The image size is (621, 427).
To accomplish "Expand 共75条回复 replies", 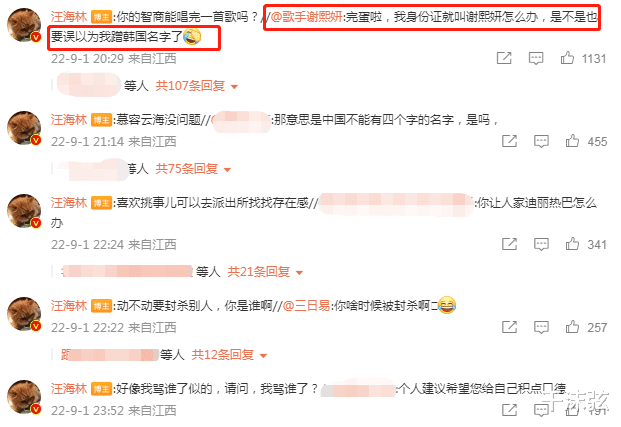I will pos(193,169).
